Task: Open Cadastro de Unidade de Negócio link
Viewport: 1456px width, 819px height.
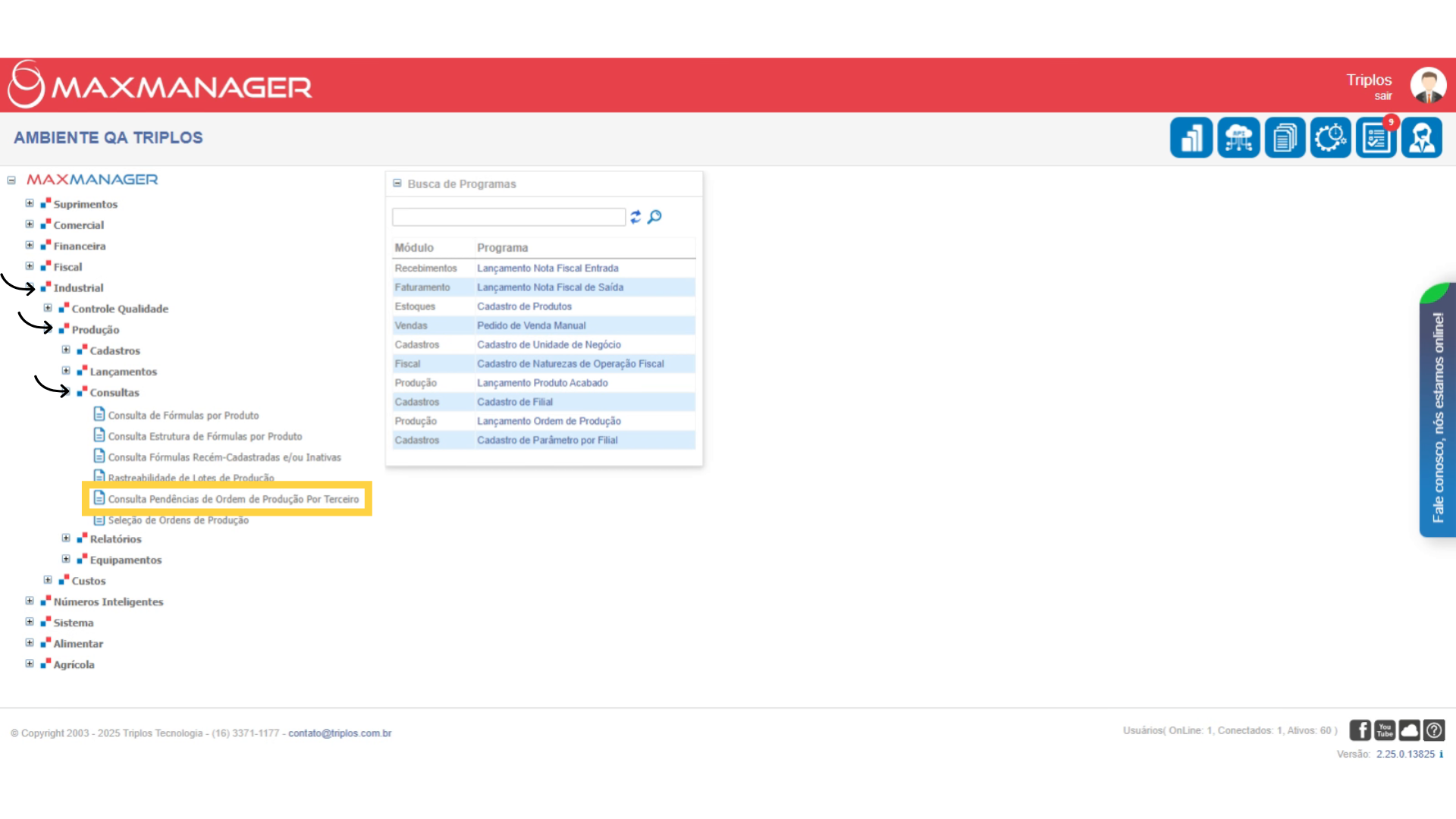Action: pos(549,344)
